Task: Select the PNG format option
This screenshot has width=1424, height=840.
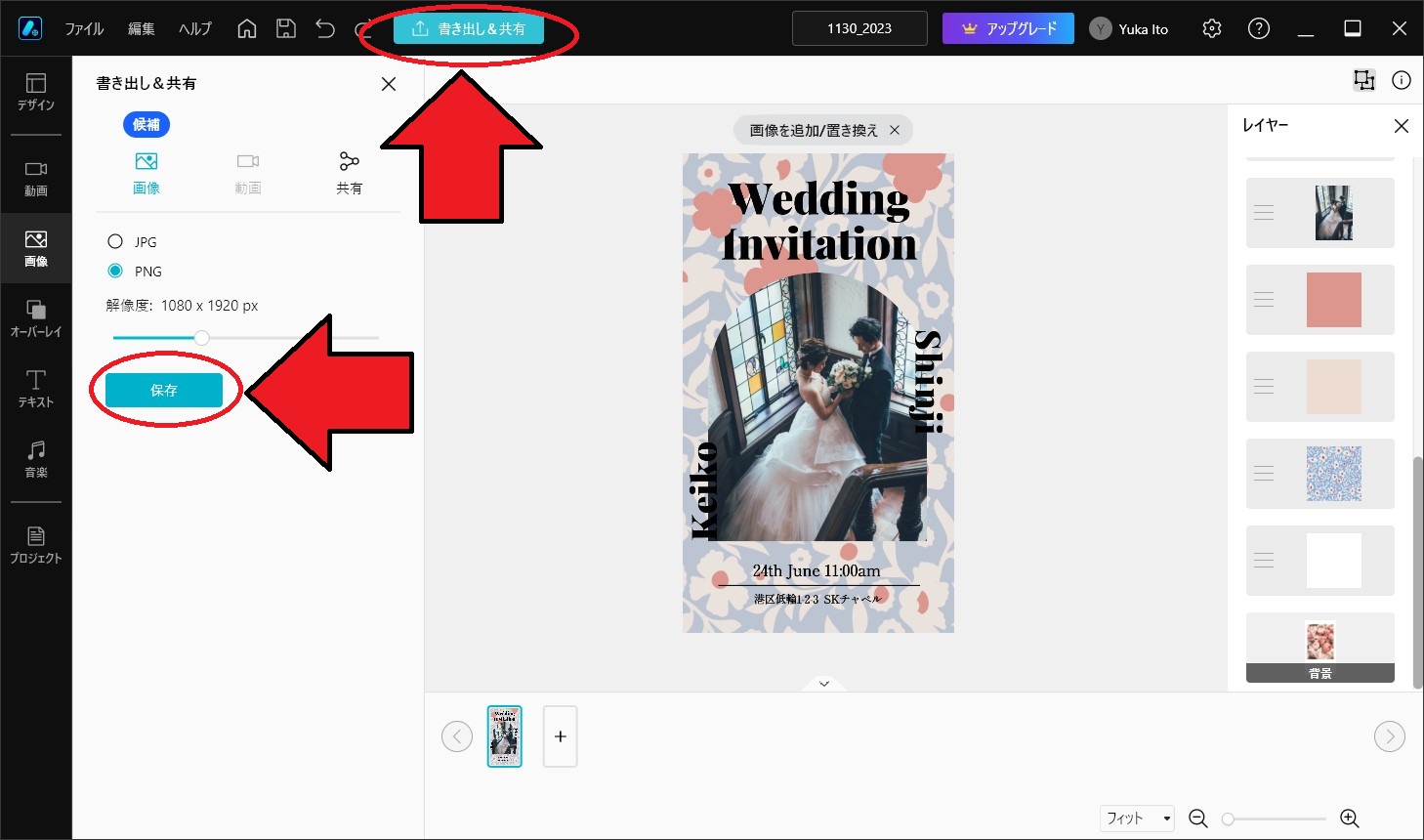Action: (x=115, y=271)
